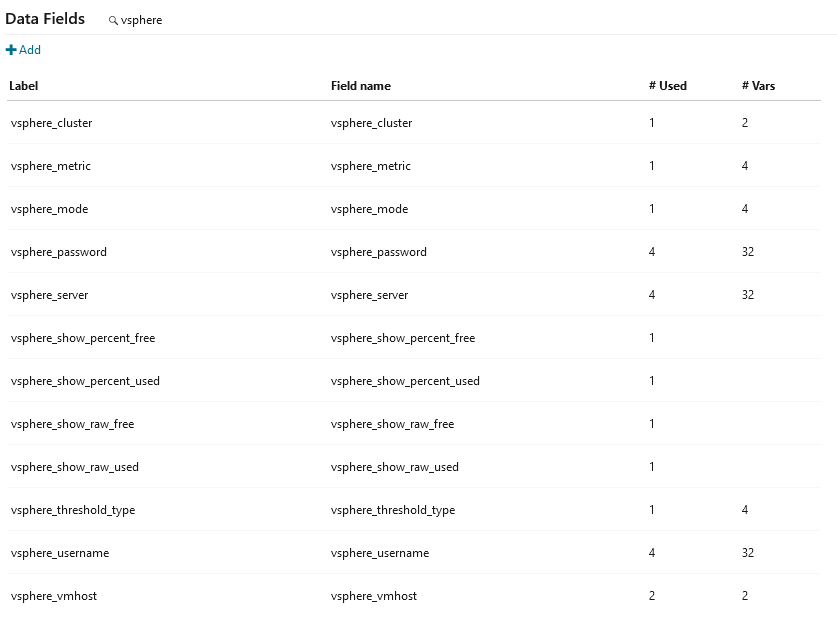Screen dimensions: 837x624
Task: Focus the search field containing vsphere
Action: click(x=141, y=20)
